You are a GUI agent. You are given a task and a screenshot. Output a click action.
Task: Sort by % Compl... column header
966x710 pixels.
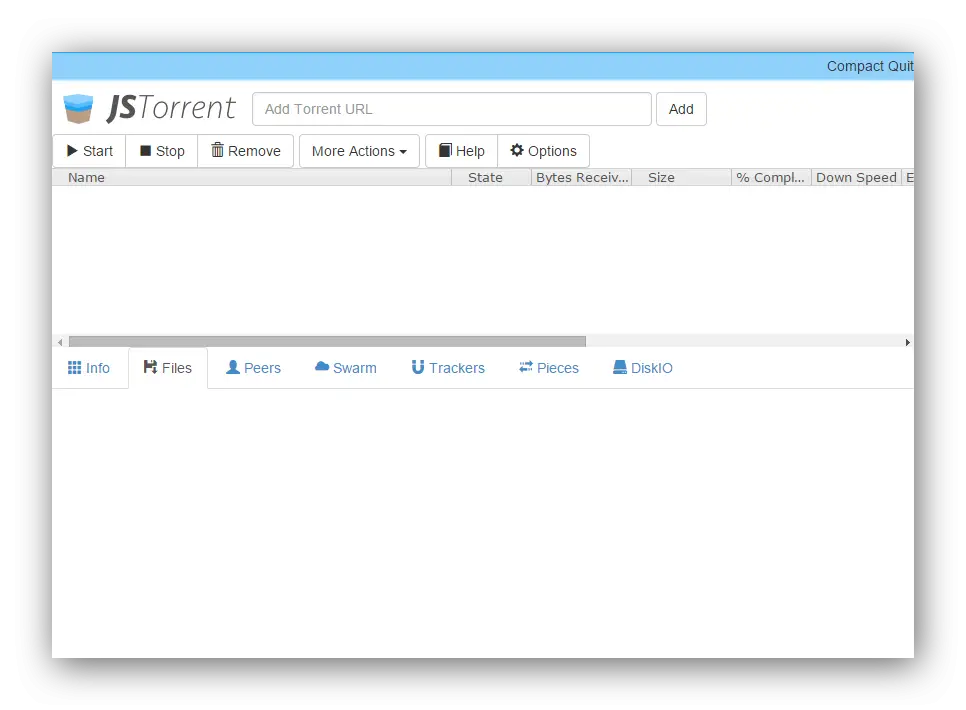tap(771, 178)
